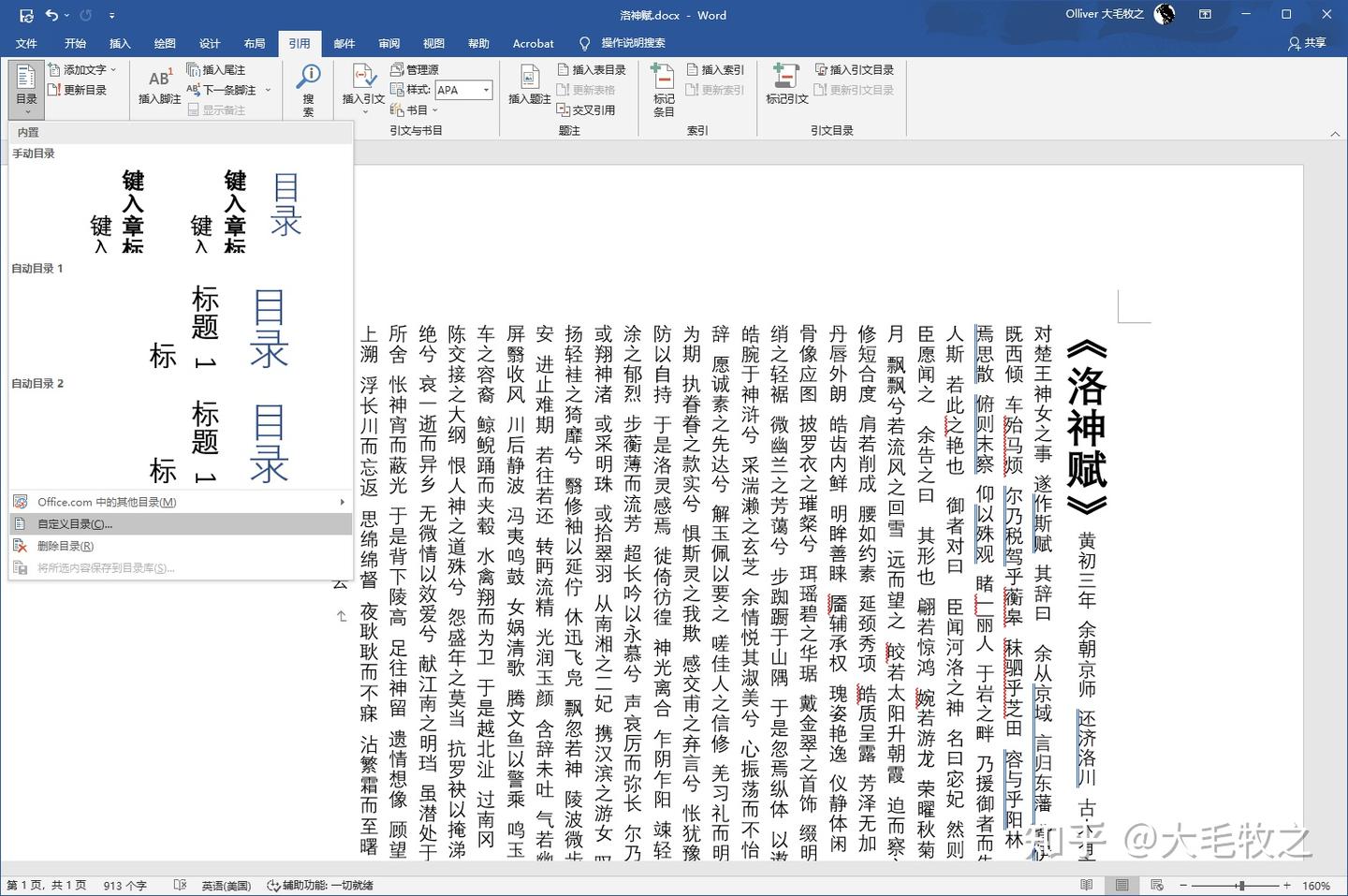Switch to the 帮助 ribbon tab
Image resolution: width=1348 pixels, height=896 pixels.
pyautogui.click(x=478, y=43)
